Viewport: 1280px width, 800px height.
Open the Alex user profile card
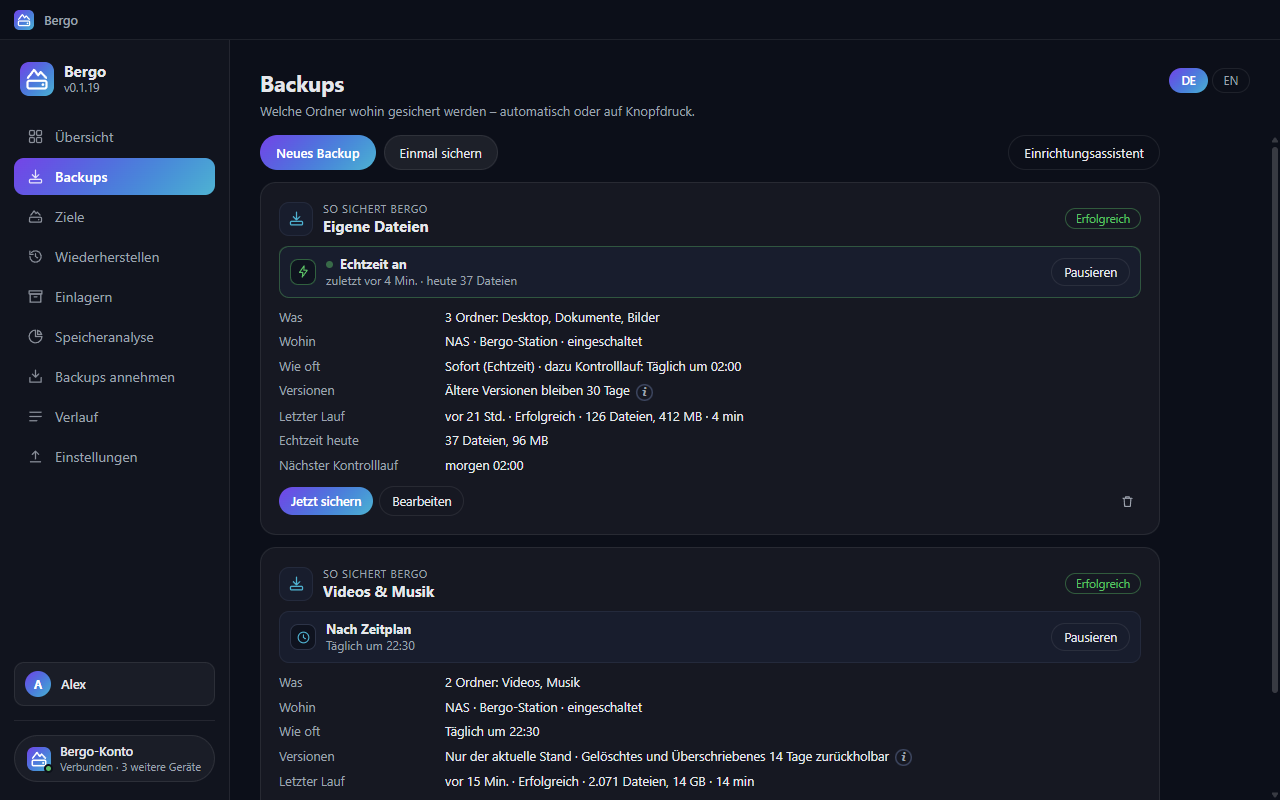[114, 684]
